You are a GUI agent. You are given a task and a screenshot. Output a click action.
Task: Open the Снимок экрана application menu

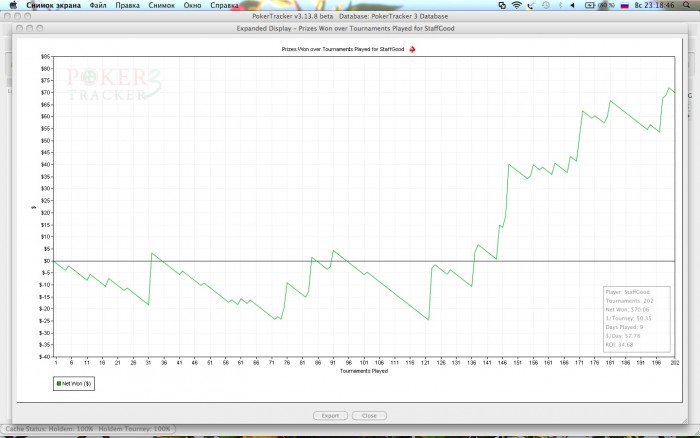tap(54, 5)
